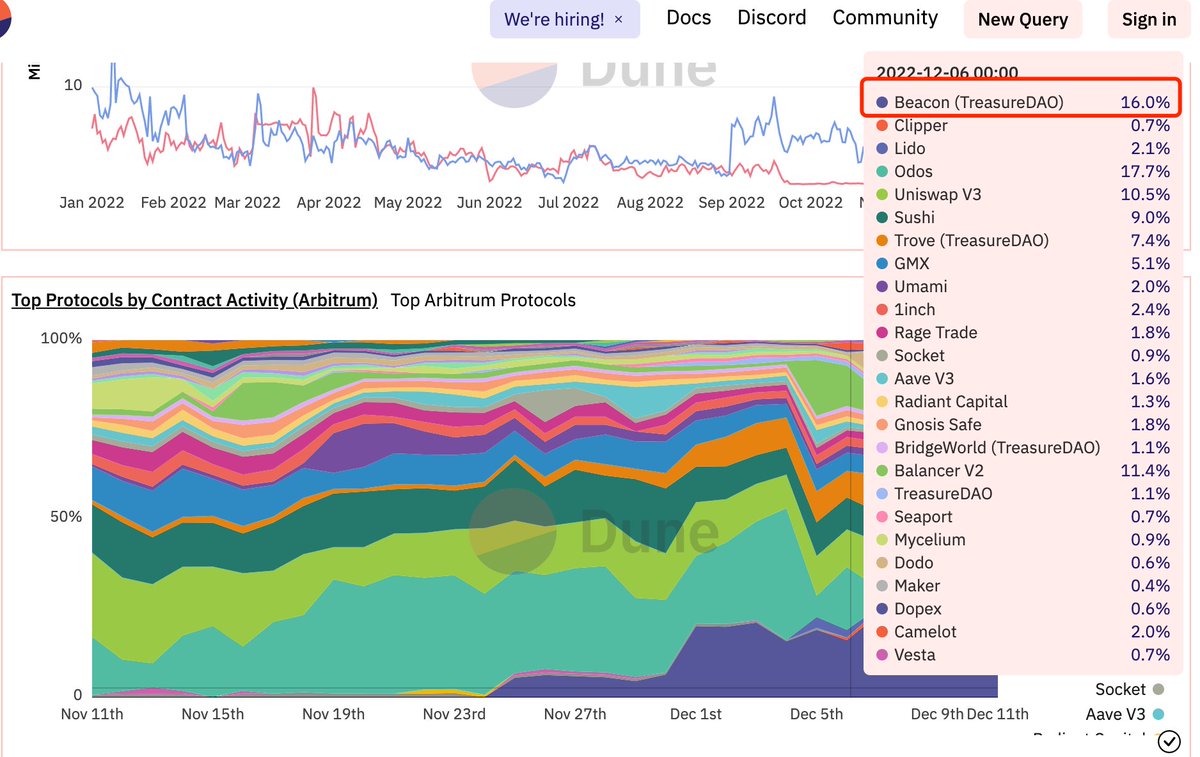This screenshot has width=1200, height=757.
Task: Select the GMX 5.1% tooltip row
Action: coord(1023,263)
